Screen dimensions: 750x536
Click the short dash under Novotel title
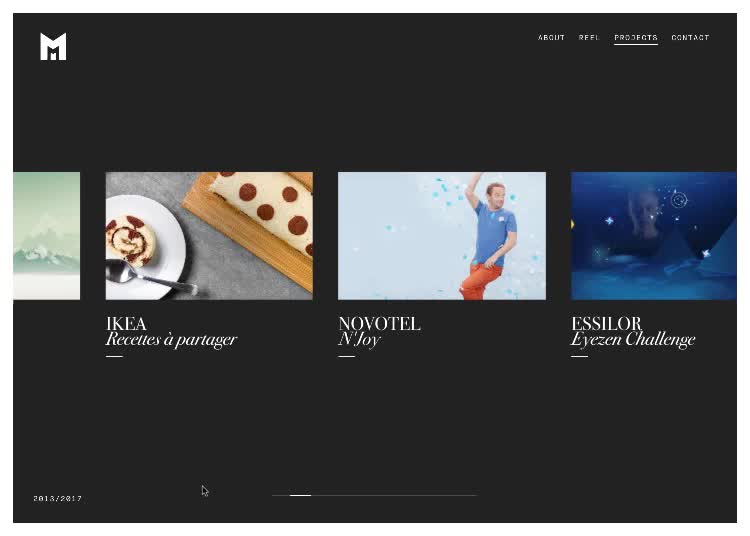click(x=346, y=356)
